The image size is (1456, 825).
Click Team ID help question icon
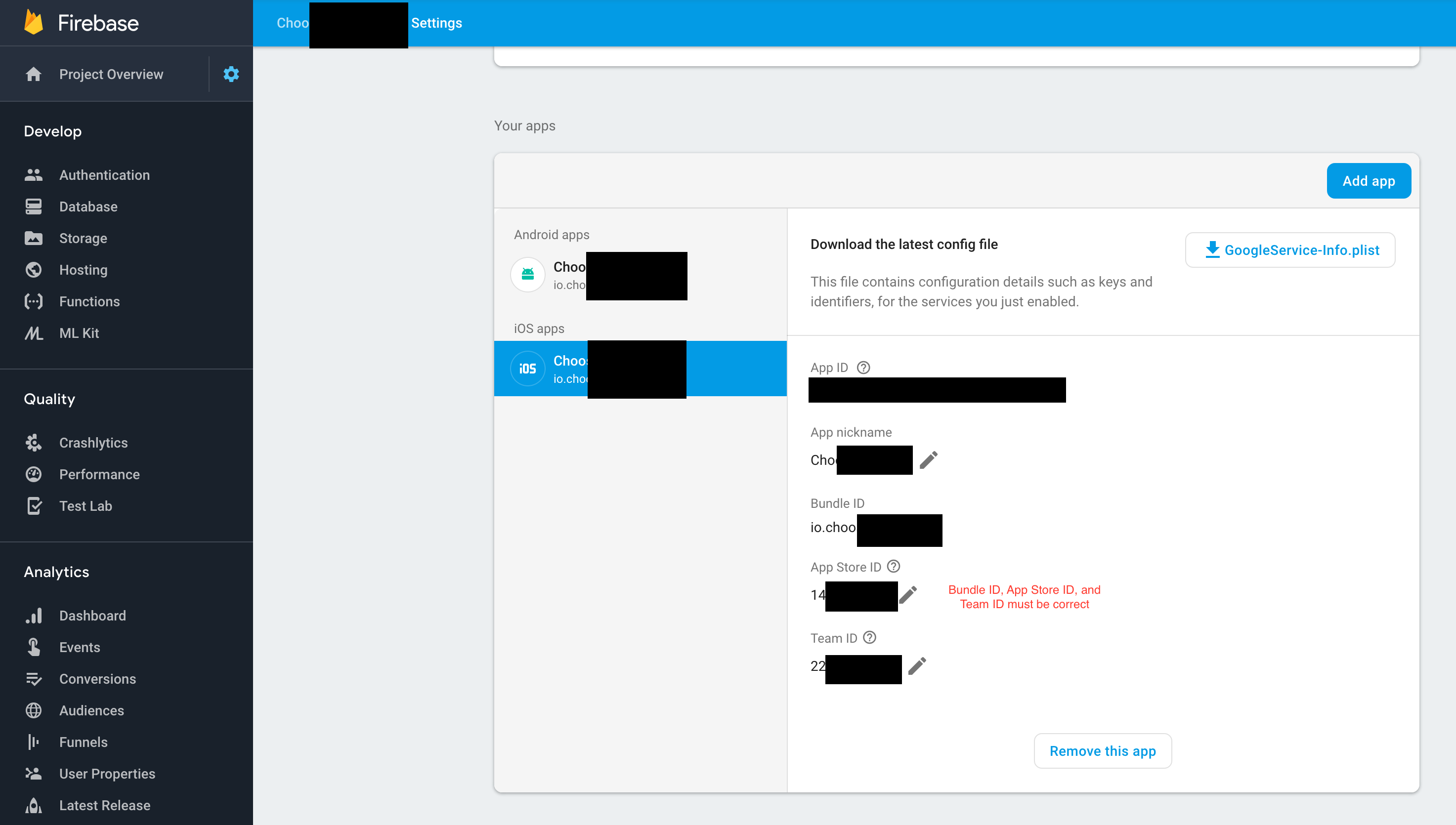click(x=870, y=637)
